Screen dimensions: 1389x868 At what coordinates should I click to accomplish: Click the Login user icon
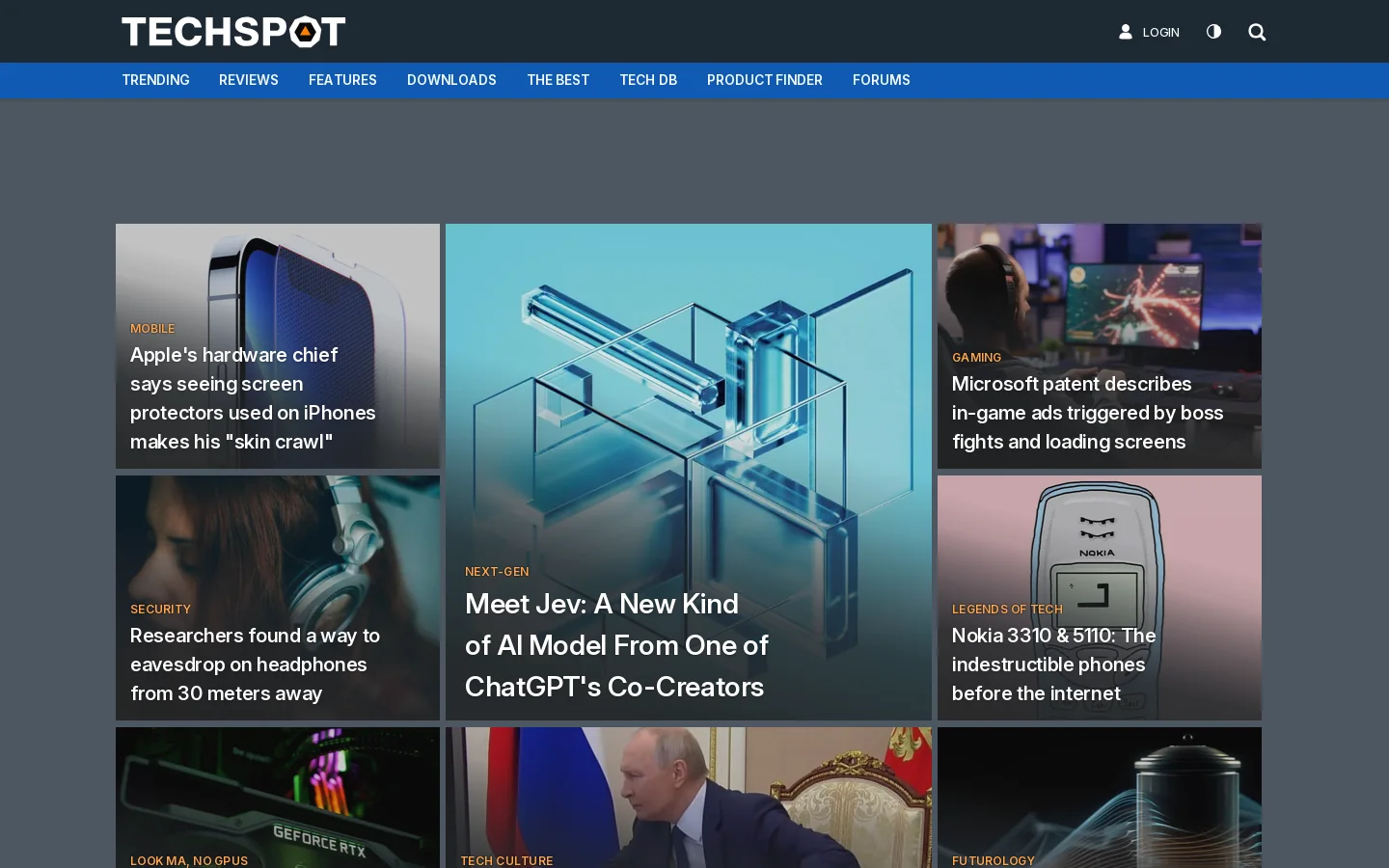click(x=1125, y=32)
